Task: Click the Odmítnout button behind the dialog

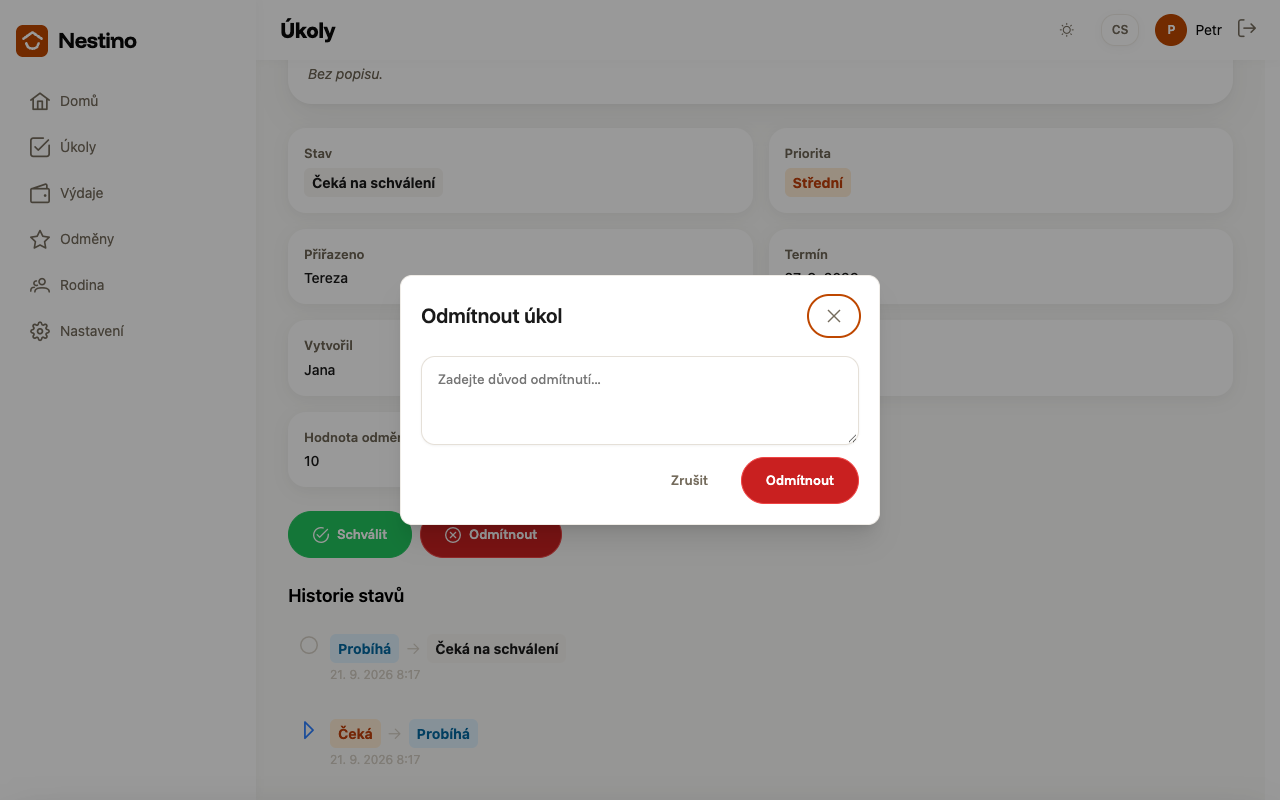Action: click(491, 542)
